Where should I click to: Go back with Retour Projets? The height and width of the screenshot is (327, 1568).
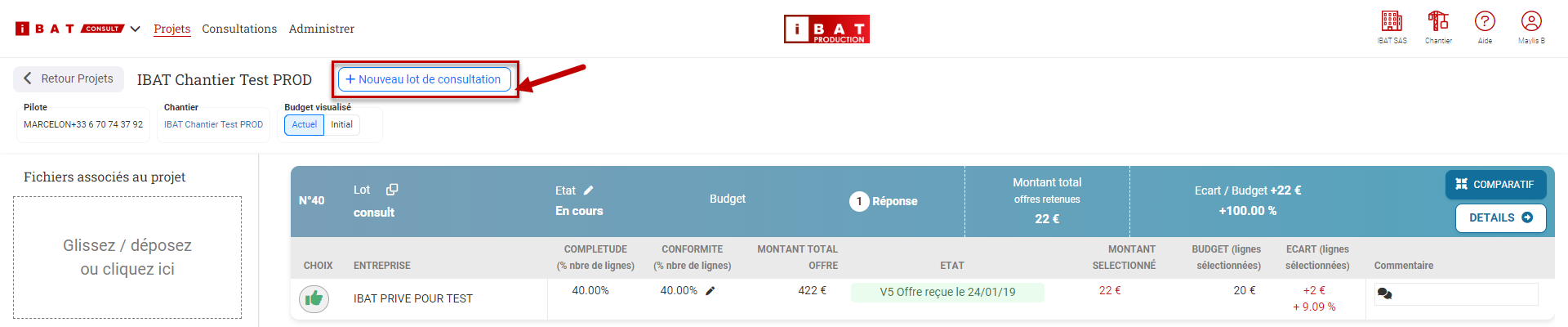69,79
